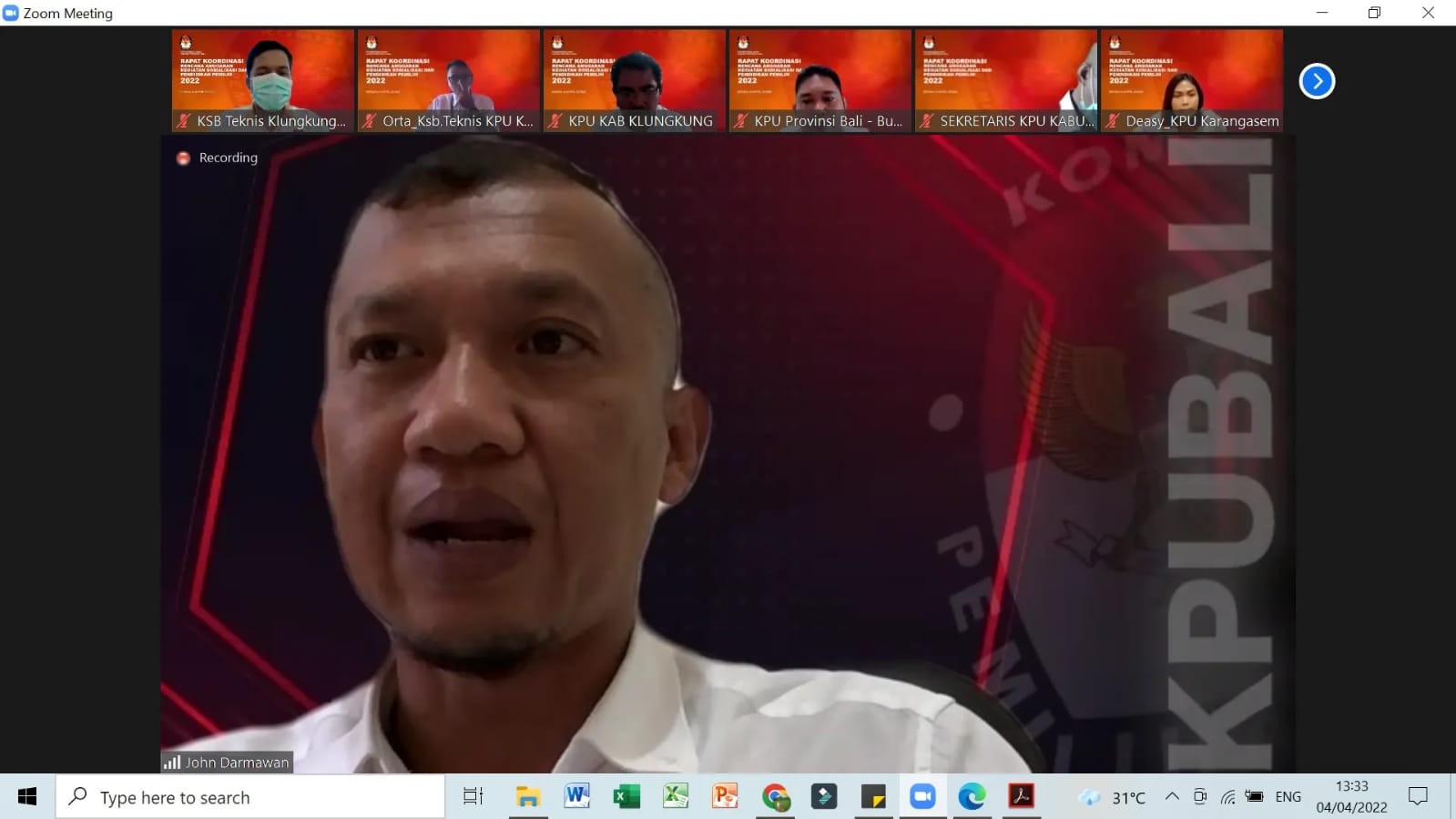Open the Windows Start menu
Viewport: 1456px width, 819px height.
pos(27,797)
